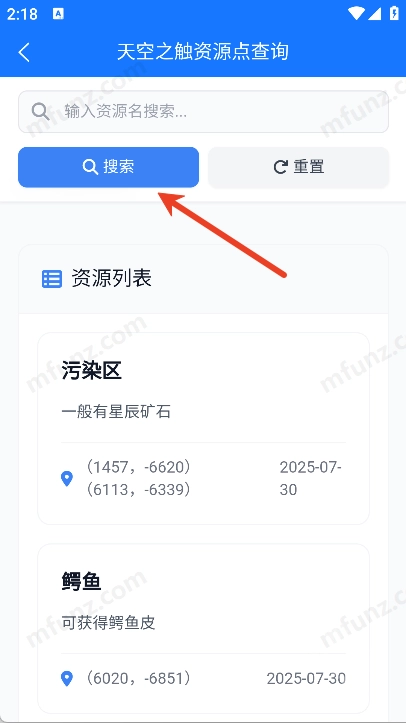Click the battery icon in status bar

pos(394,13)
